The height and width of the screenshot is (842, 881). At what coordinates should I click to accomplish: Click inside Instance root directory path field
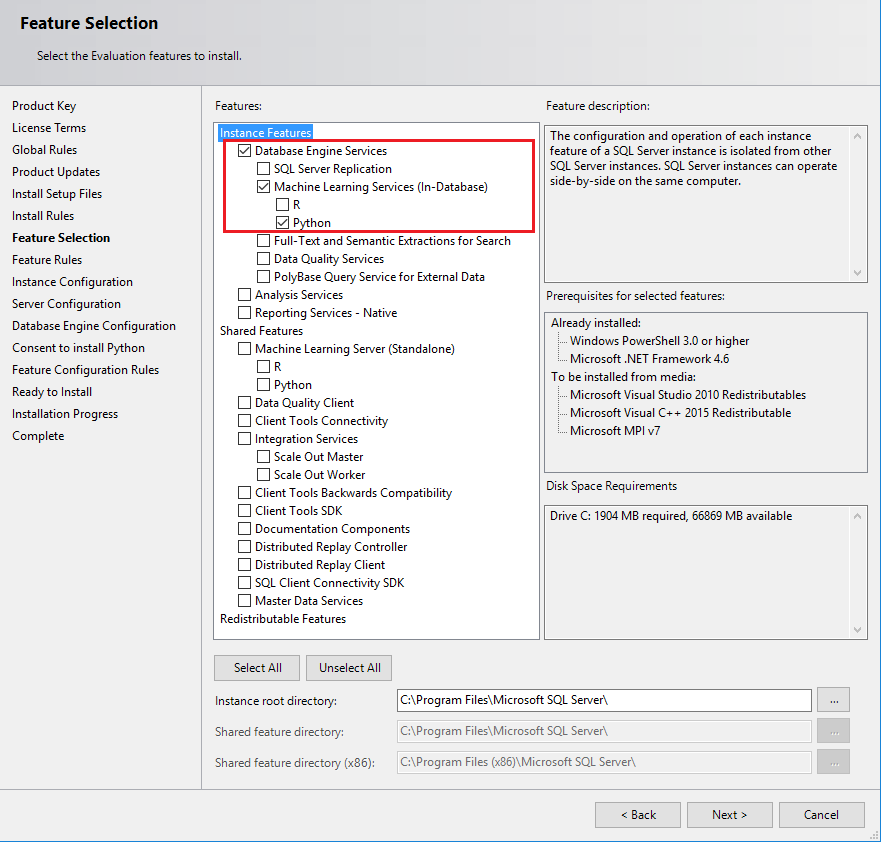pyautogui.click(x=603, y=700)
